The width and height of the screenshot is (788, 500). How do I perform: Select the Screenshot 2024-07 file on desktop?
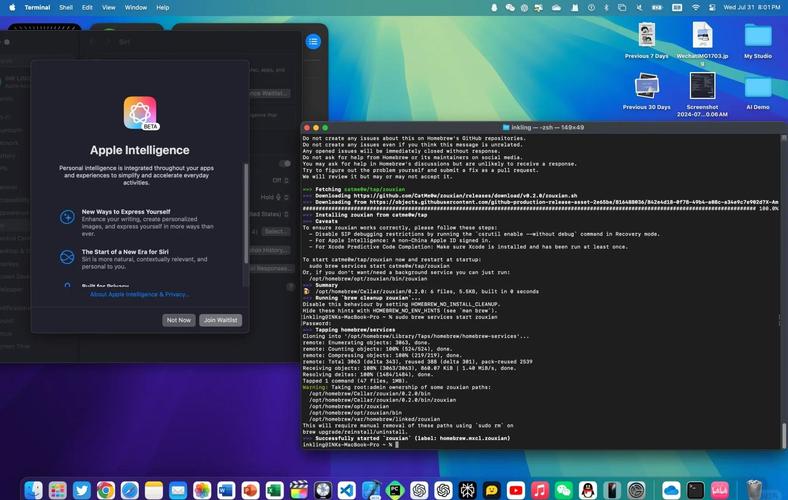point(702,94)
